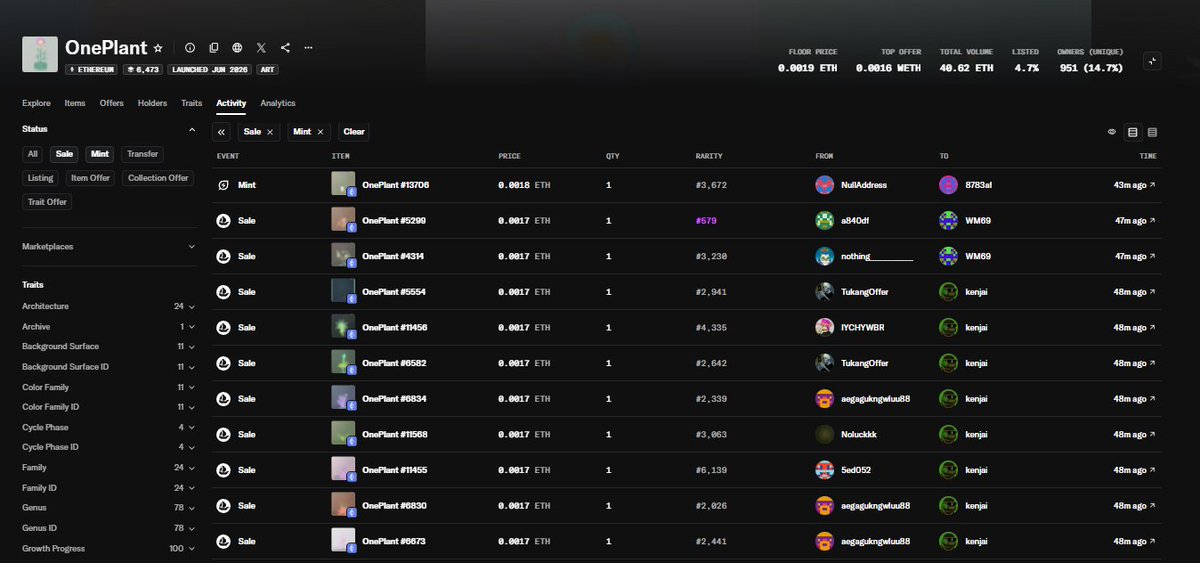Enable the Trait Offer status filter

tap(48, 202)
